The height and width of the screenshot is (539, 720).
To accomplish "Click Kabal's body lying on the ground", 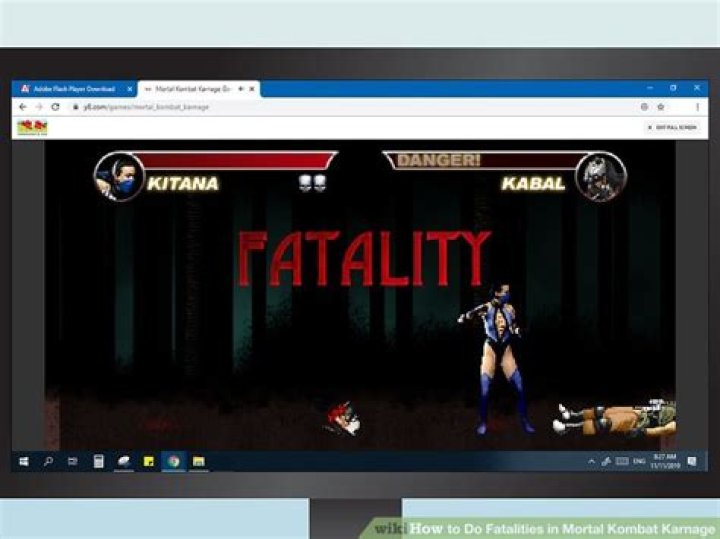I will point(614,417).
